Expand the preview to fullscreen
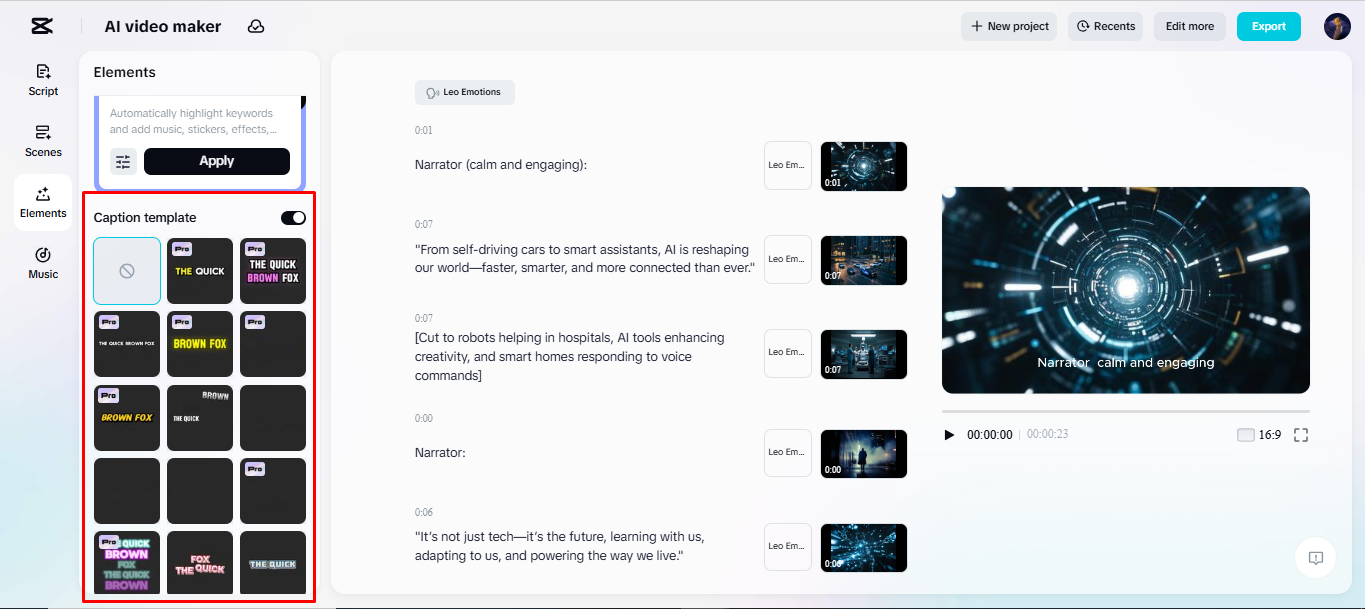Screen dimensions: 1365x609 1300,434
